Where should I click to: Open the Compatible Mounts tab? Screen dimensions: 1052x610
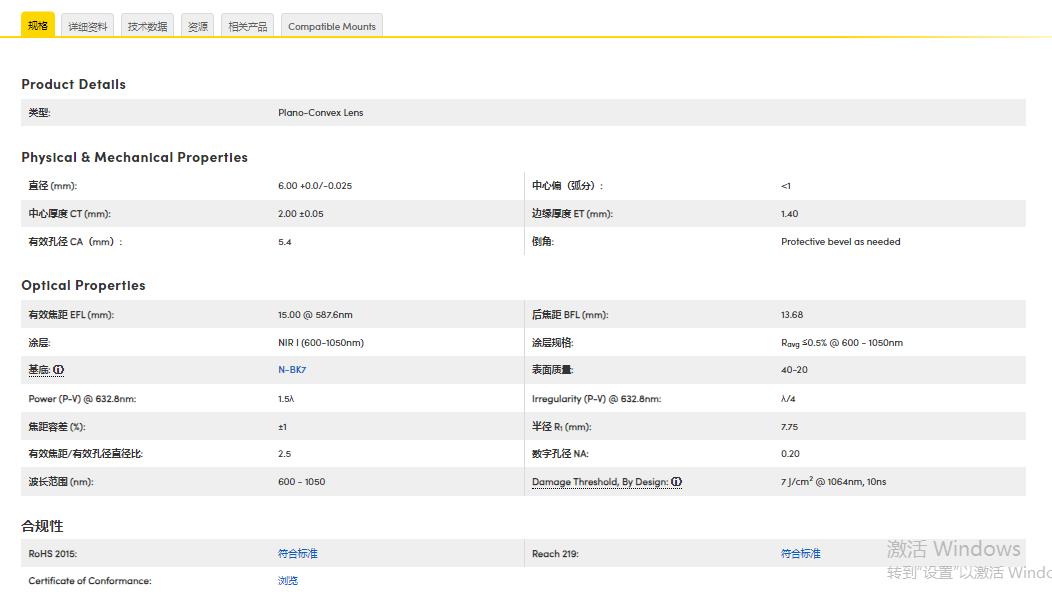click(x=332, y=26)
